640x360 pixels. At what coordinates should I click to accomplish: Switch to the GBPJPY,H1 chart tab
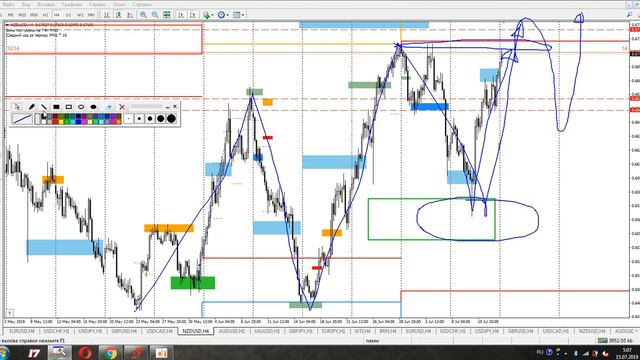301,331
